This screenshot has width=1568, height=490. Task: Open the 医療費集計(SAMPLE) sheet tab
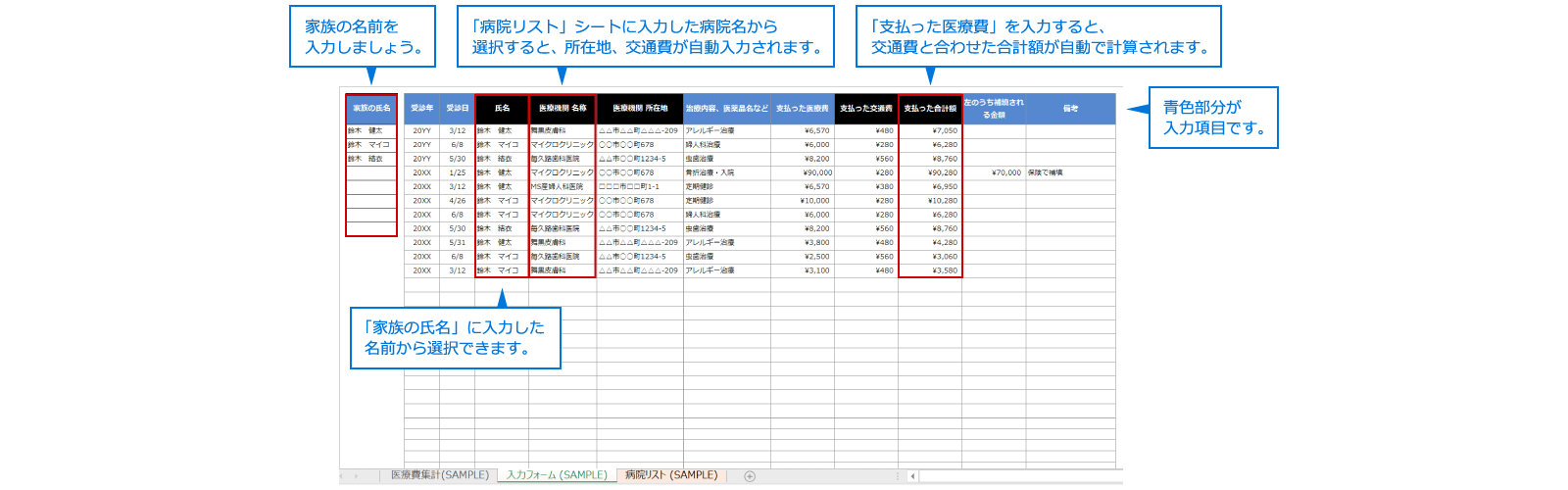[439, 475]
